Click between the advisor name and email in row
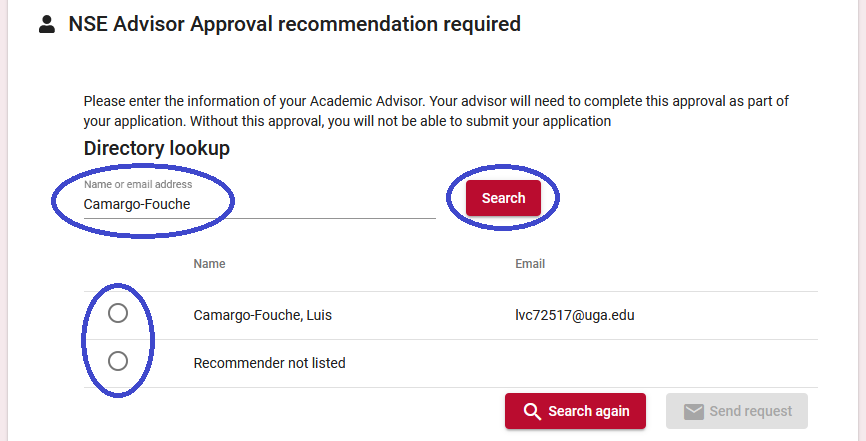 (423, 316)
